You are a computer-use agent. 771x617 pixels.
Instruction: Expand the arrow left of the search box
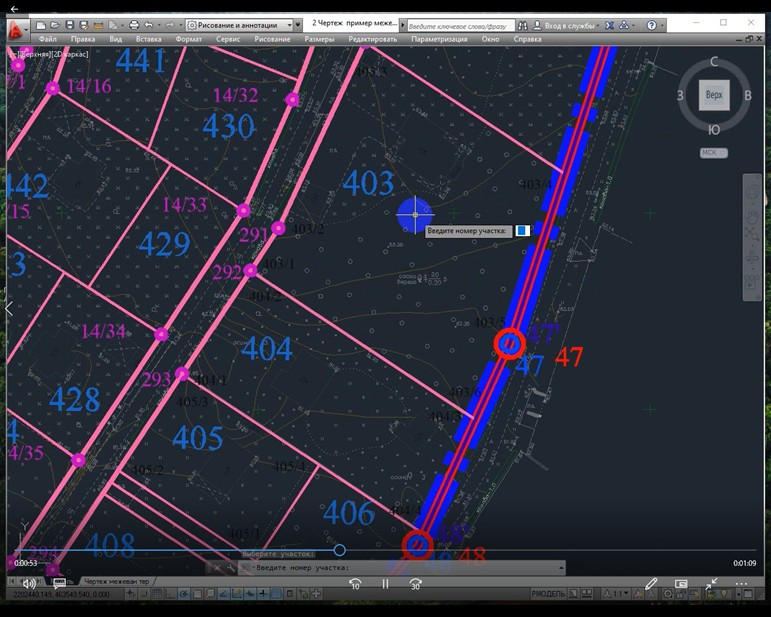pyautogui.click(x=403, y=25)
